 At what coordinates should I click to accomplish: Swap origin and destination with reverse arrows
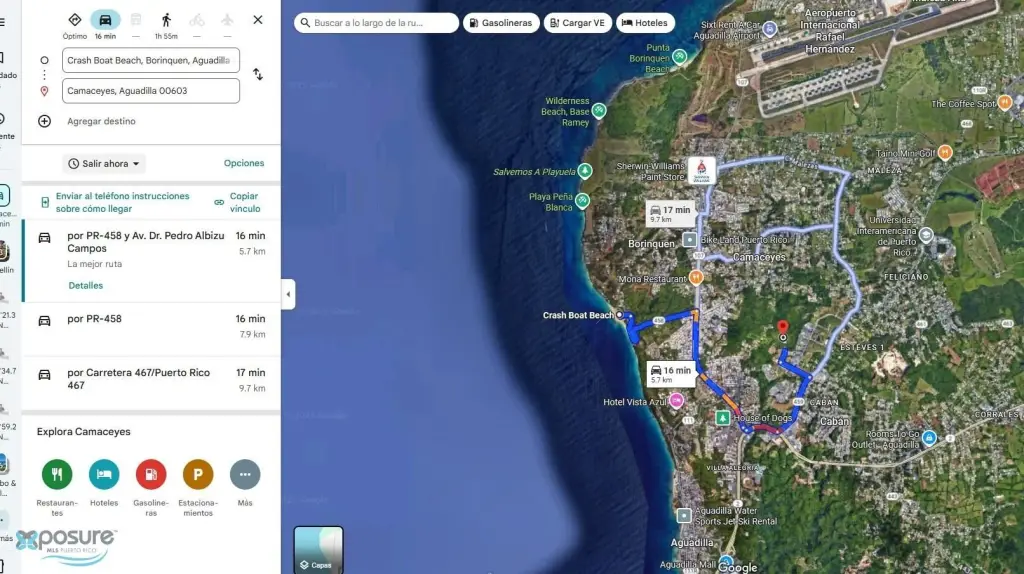tap(258, 75)
